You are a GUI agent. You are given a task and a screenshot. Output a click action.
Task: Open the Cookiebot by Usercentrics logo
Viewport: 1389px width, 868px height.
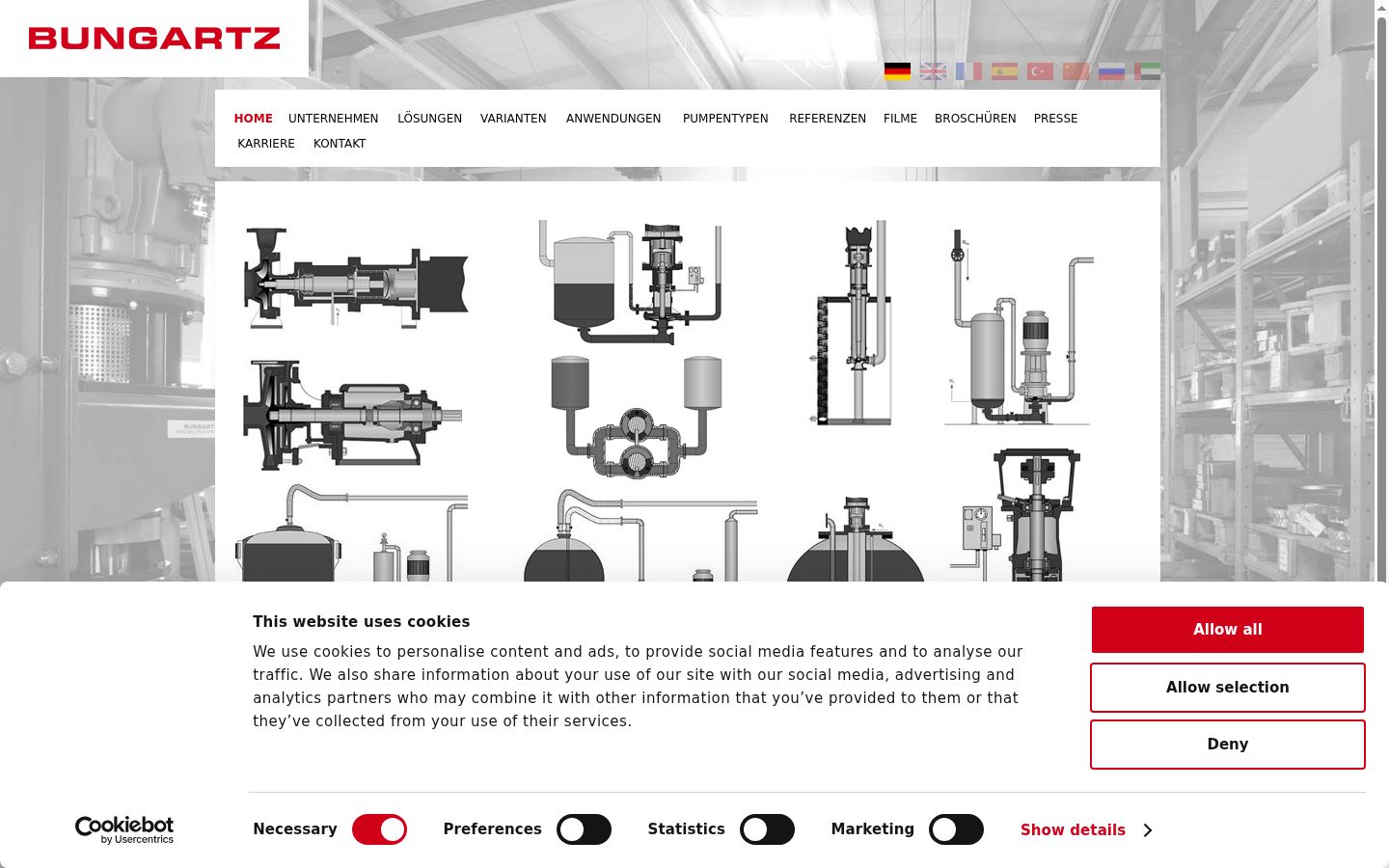[124, 829]
